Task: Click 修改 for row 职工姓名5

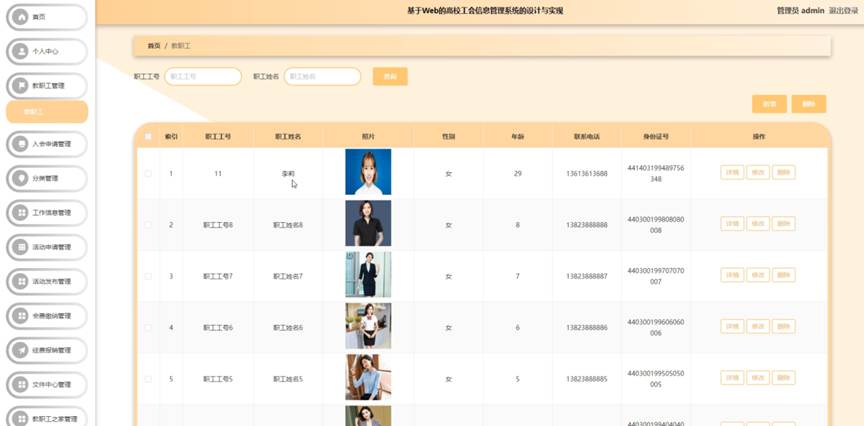Action: [758, 378]
